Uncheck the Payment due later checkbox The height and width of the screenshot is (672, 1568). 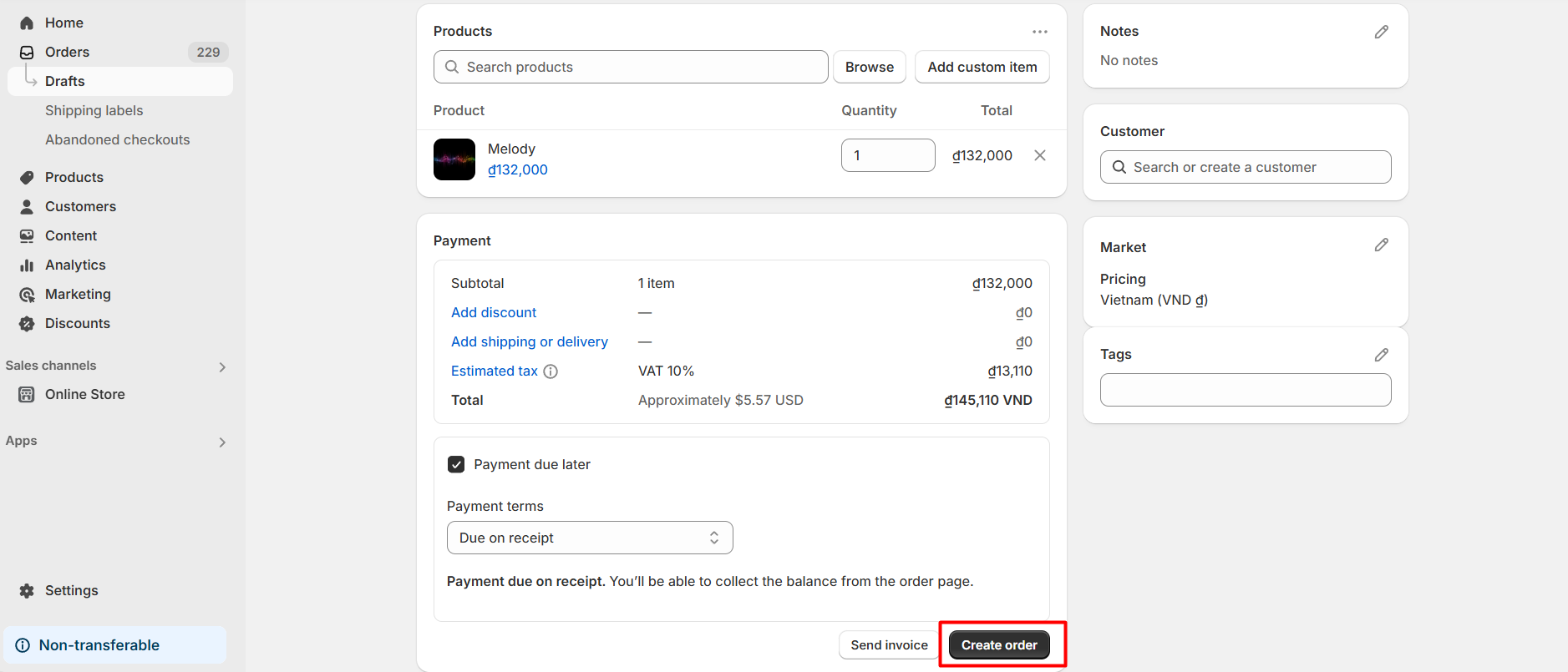(456, 464)
